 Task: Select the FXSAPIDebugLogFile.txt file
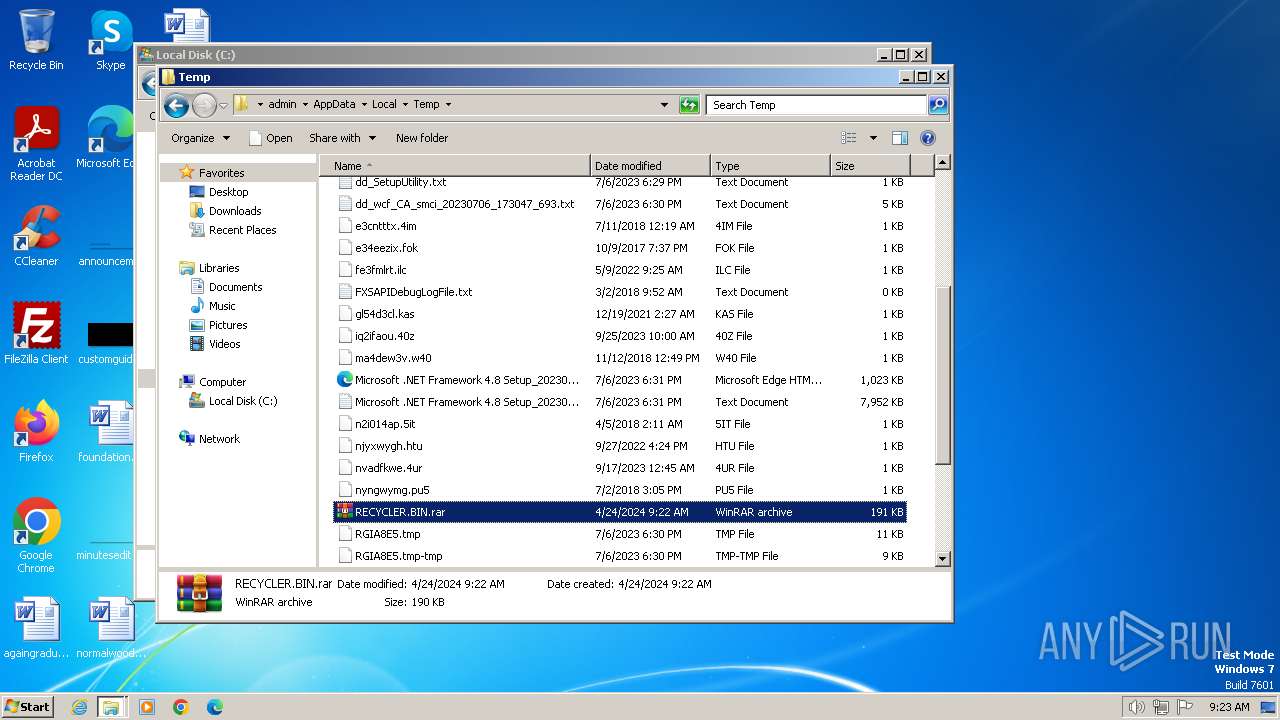[x=620, y=292]
